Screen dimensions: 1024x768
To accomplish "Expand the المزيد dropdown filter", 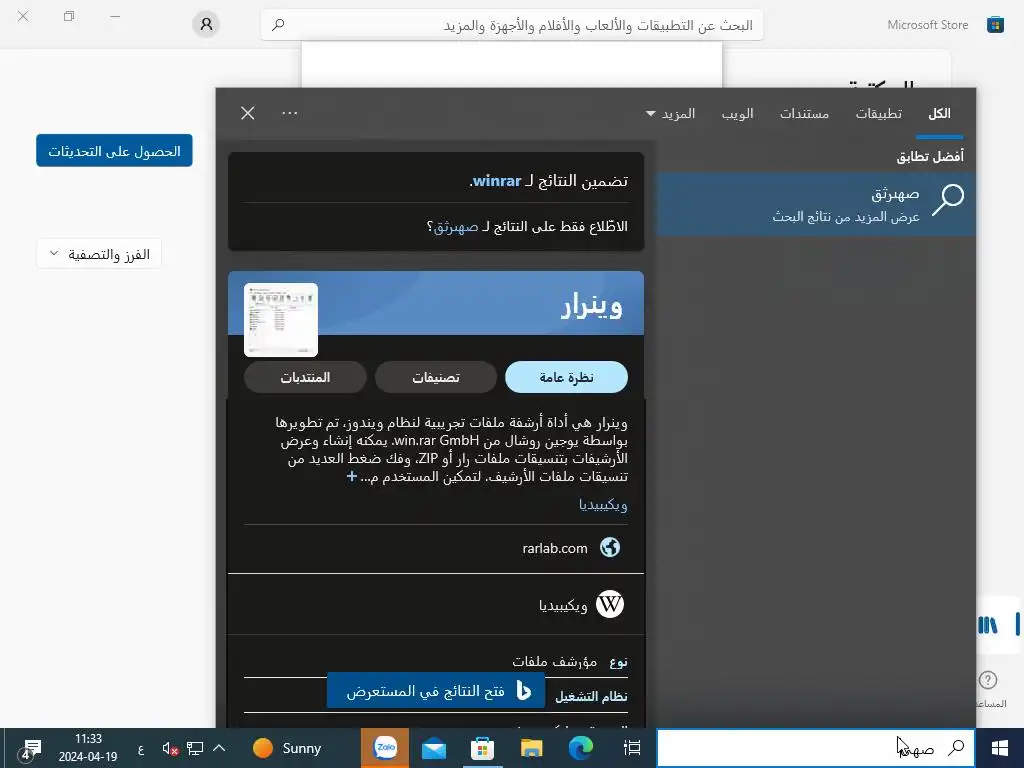I will point(670,114).
